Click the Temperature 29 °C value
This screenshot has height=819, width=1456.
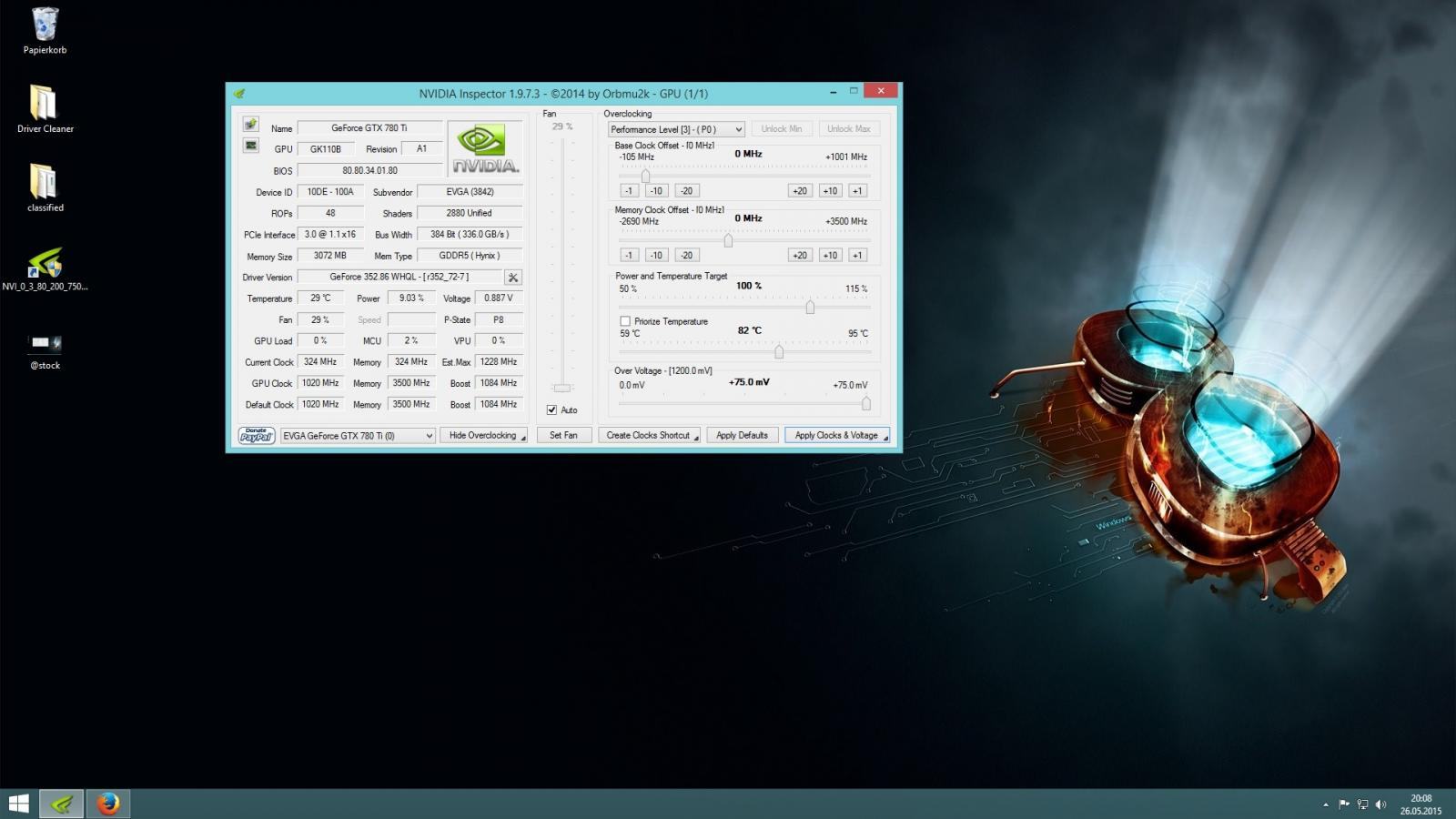pos(320,298)
